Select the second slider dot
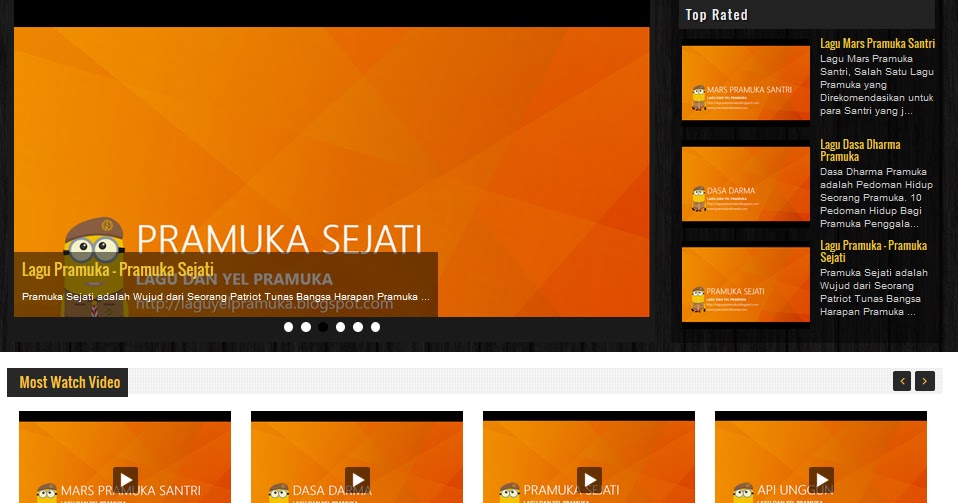Viewport: 958px width, 503px height. click(x=305, y=327)
